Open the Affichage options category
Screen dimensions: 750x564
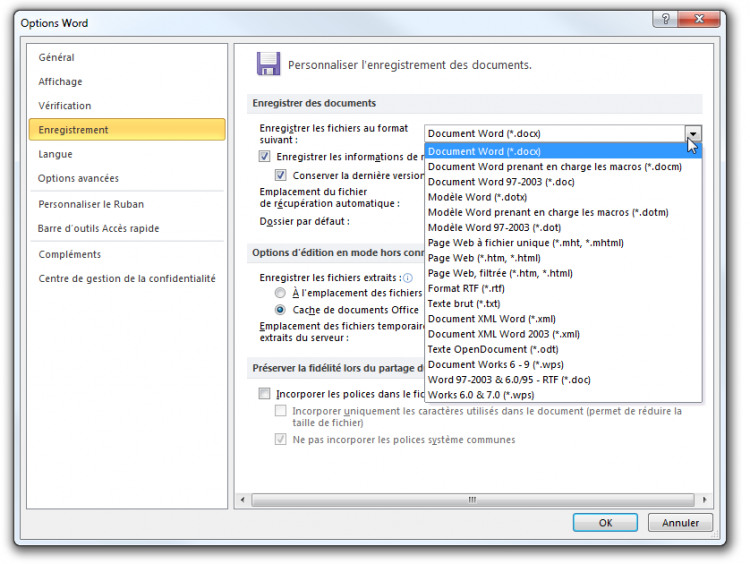coord(127,82)
